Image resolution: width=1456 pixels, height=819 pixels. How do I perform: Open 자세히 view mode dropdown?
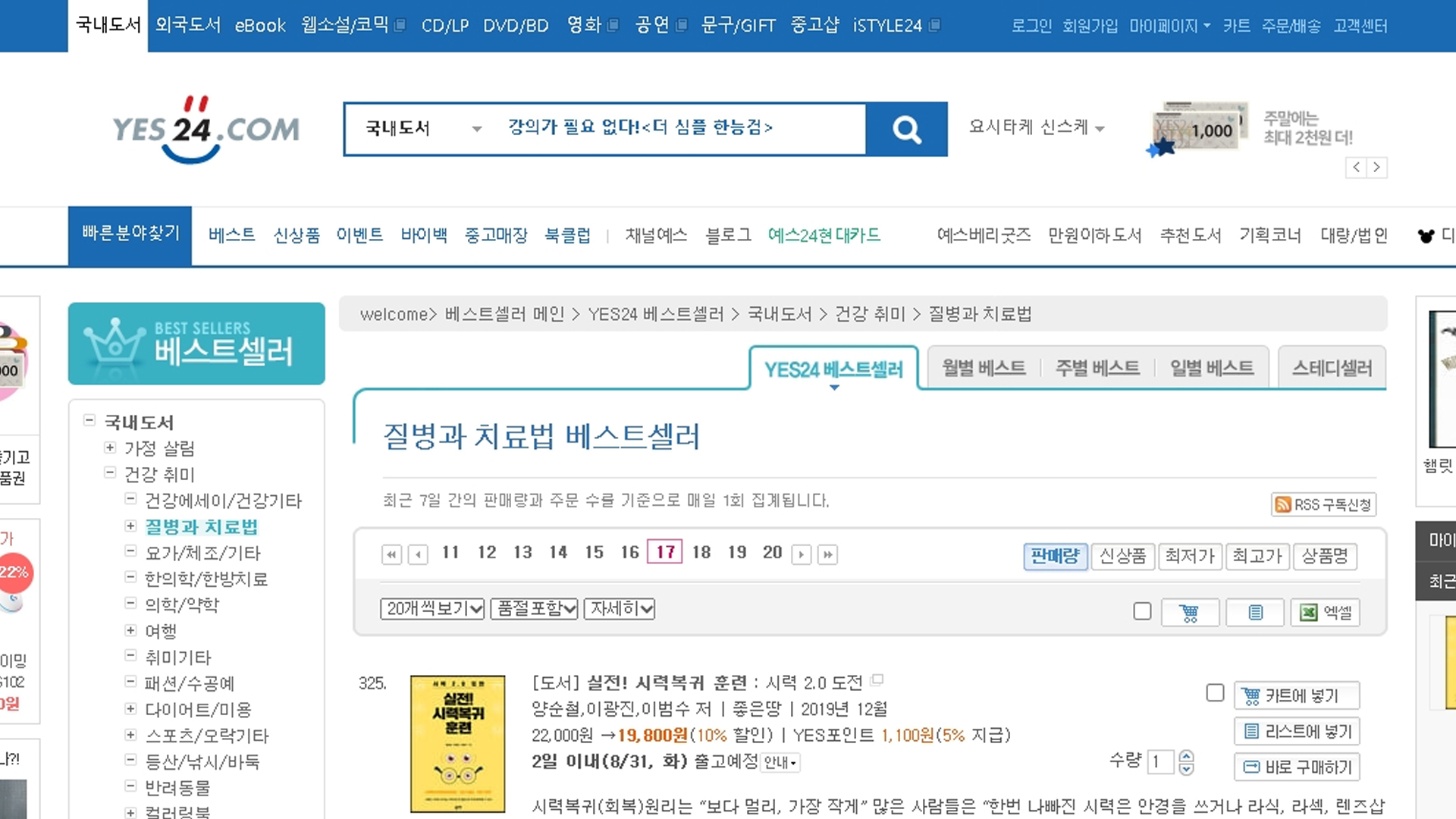tap(620, 608)
